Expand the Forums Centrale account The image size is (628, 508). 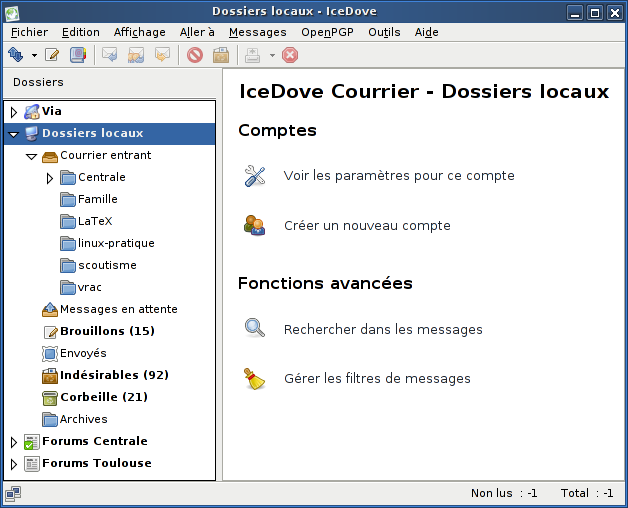tap(14, 442)
